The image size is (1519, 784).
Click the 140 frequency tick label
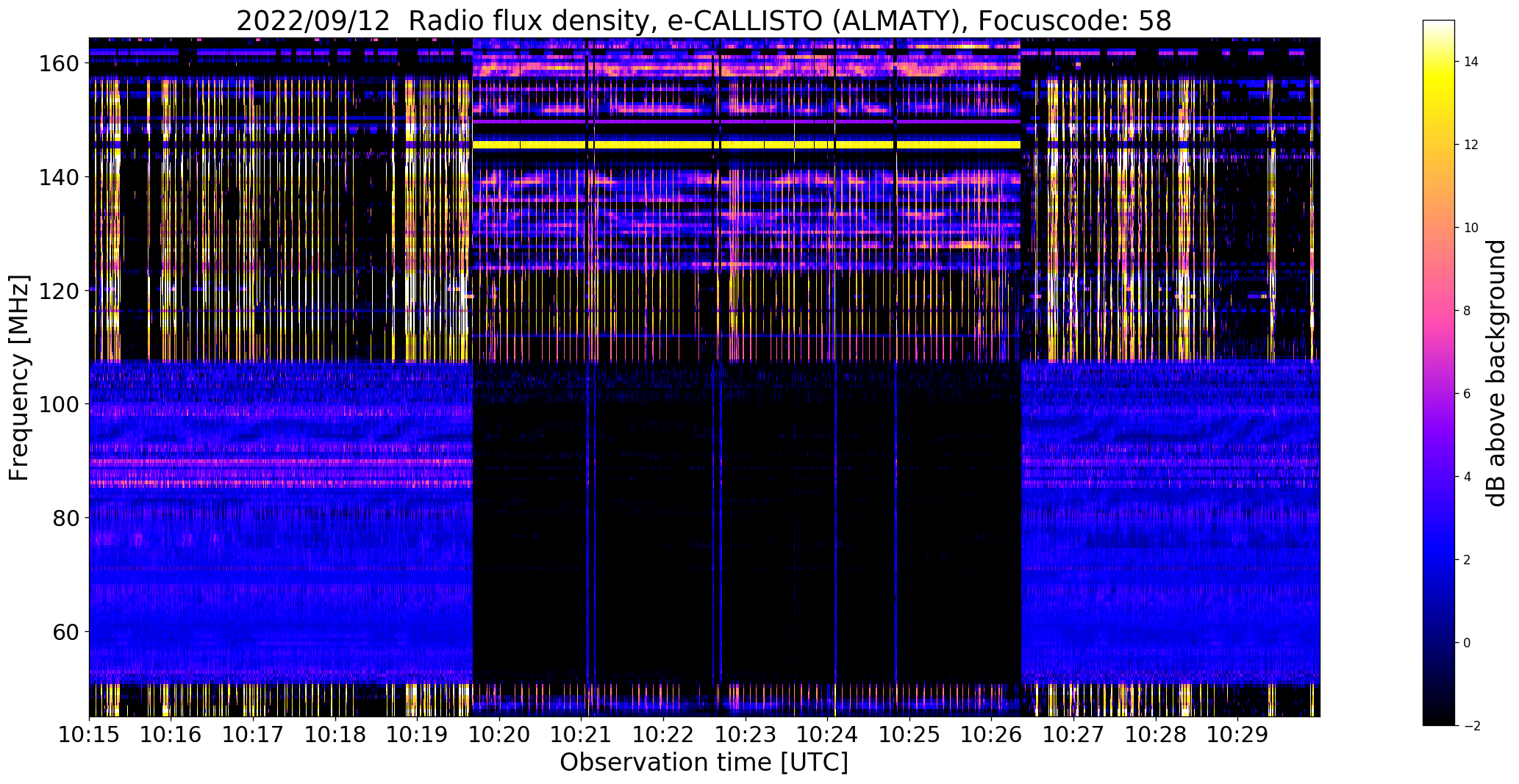point(61,177)
